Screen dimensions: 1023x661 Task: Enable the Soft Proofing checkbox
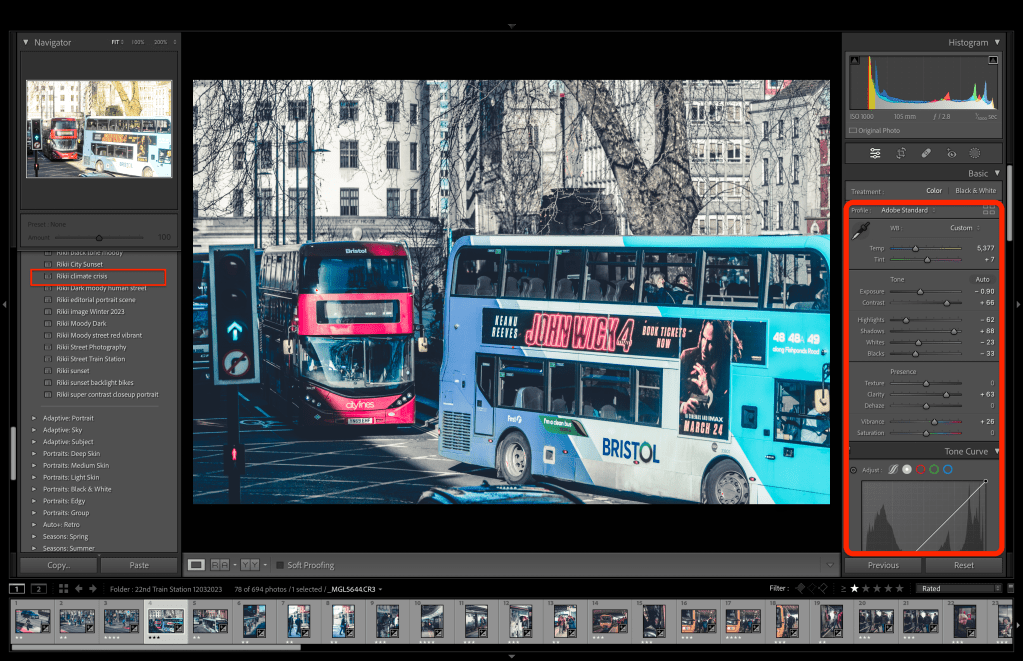tap(280, 565)
